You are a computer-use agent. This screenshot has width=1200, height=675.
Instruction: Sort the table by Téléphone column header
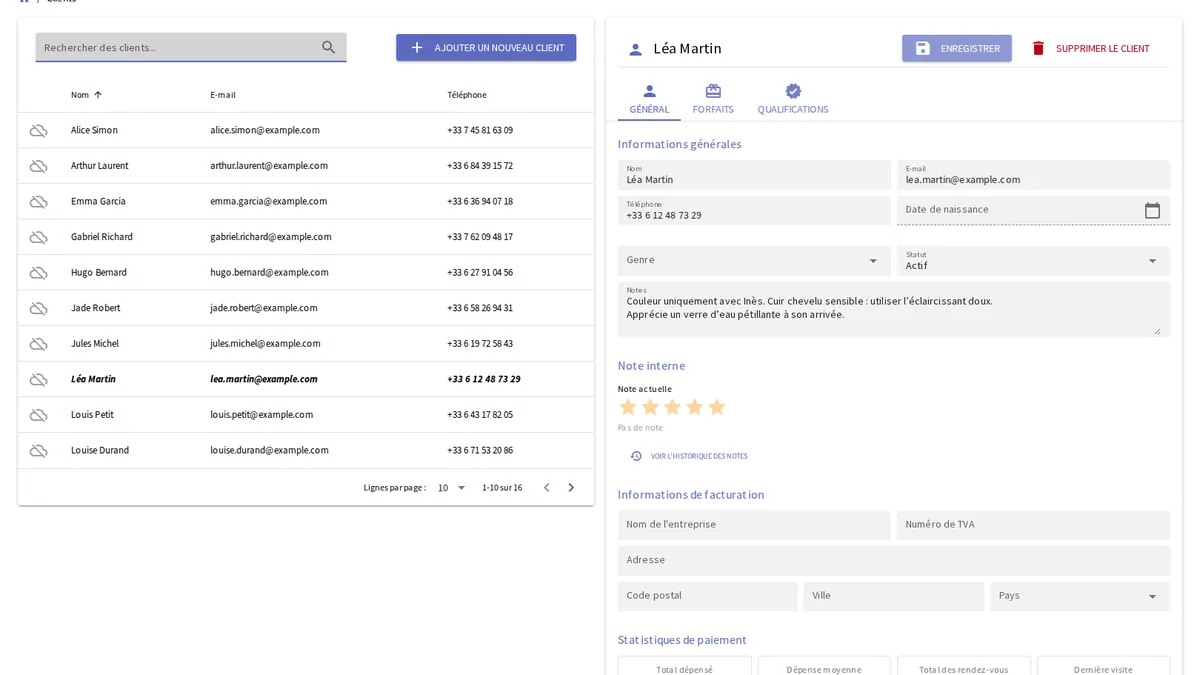(467, 95)
